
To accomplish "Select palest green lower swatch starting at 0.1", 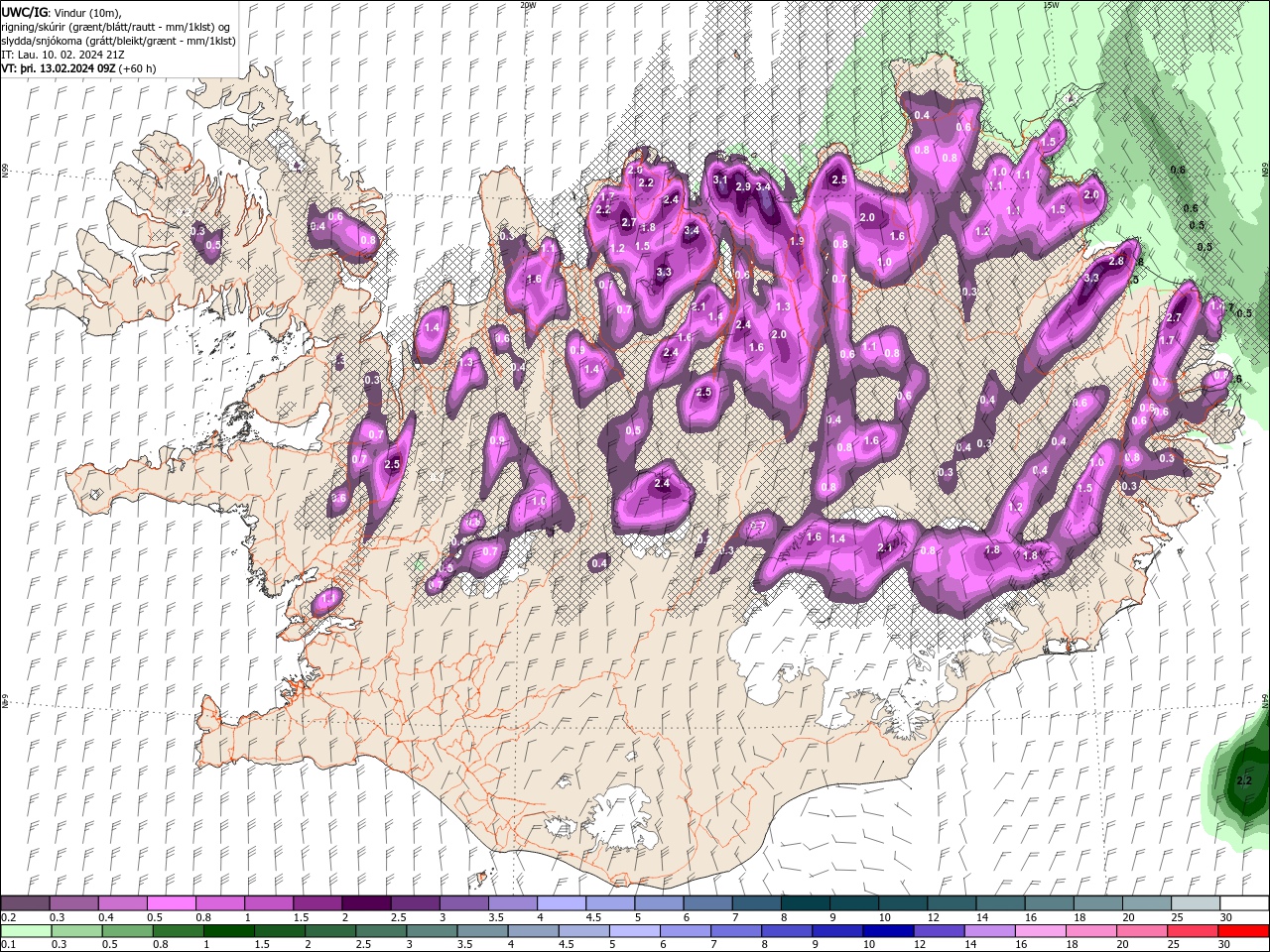I will pos(26,931).
